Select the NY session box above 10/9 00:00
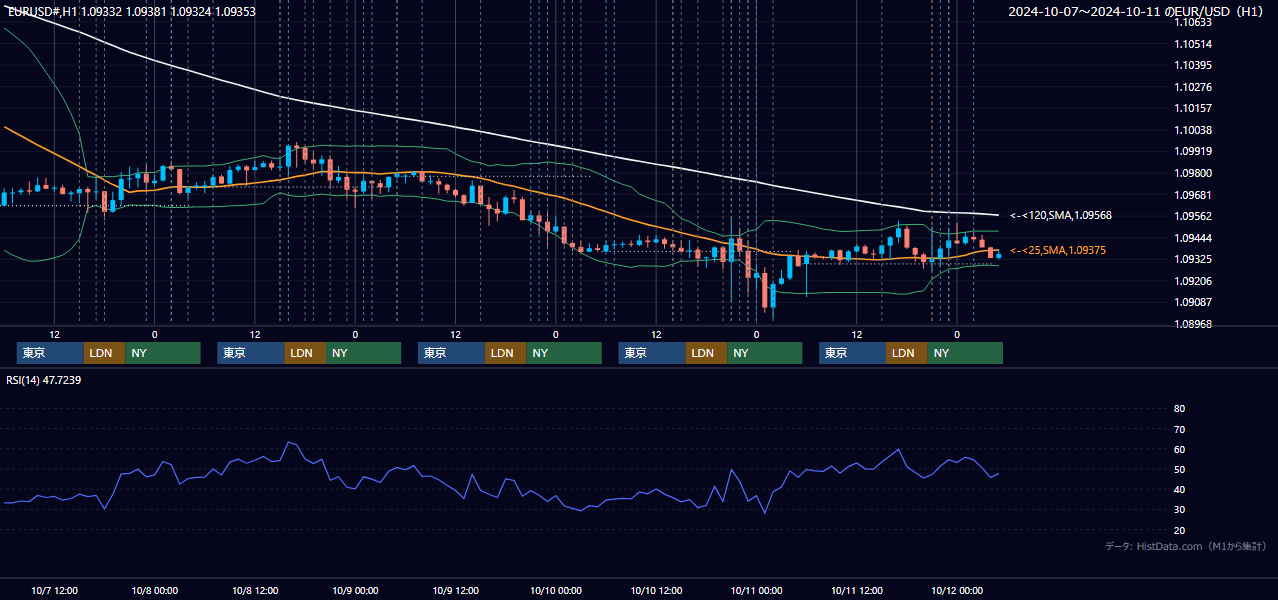The image size is (1278, 600). click(x=363, y=353)
